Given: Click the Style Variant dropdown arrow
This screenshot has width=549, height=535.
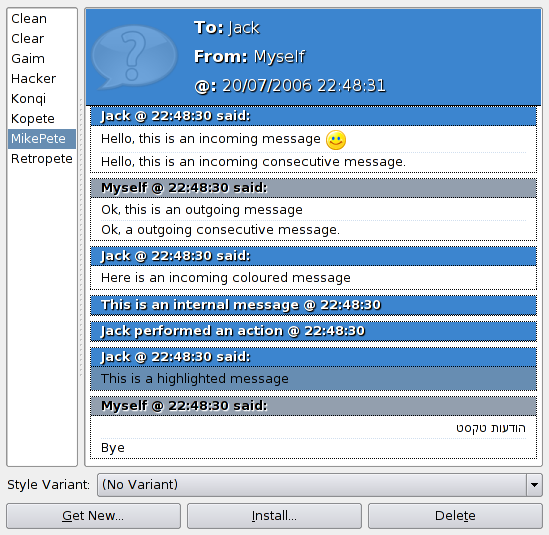Looking at the screenshot, I should (x=534, y=485).
